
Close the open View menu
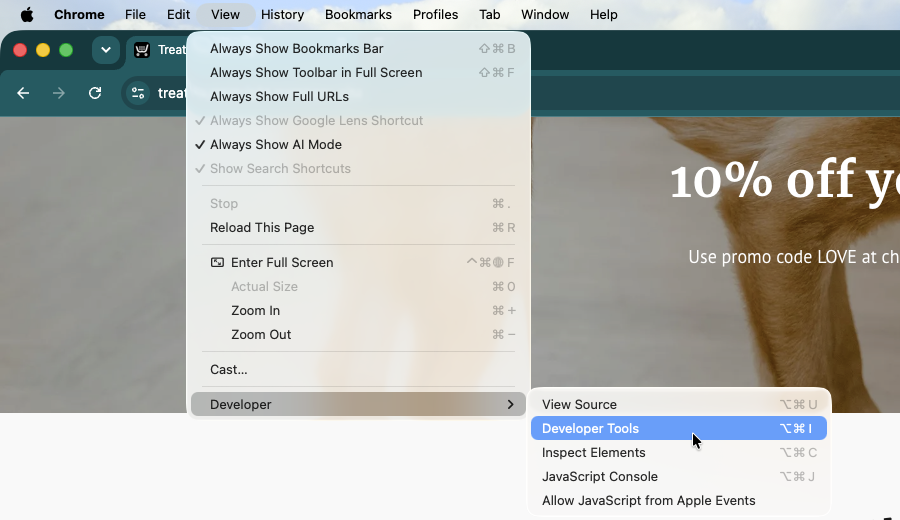click(225, 14)
